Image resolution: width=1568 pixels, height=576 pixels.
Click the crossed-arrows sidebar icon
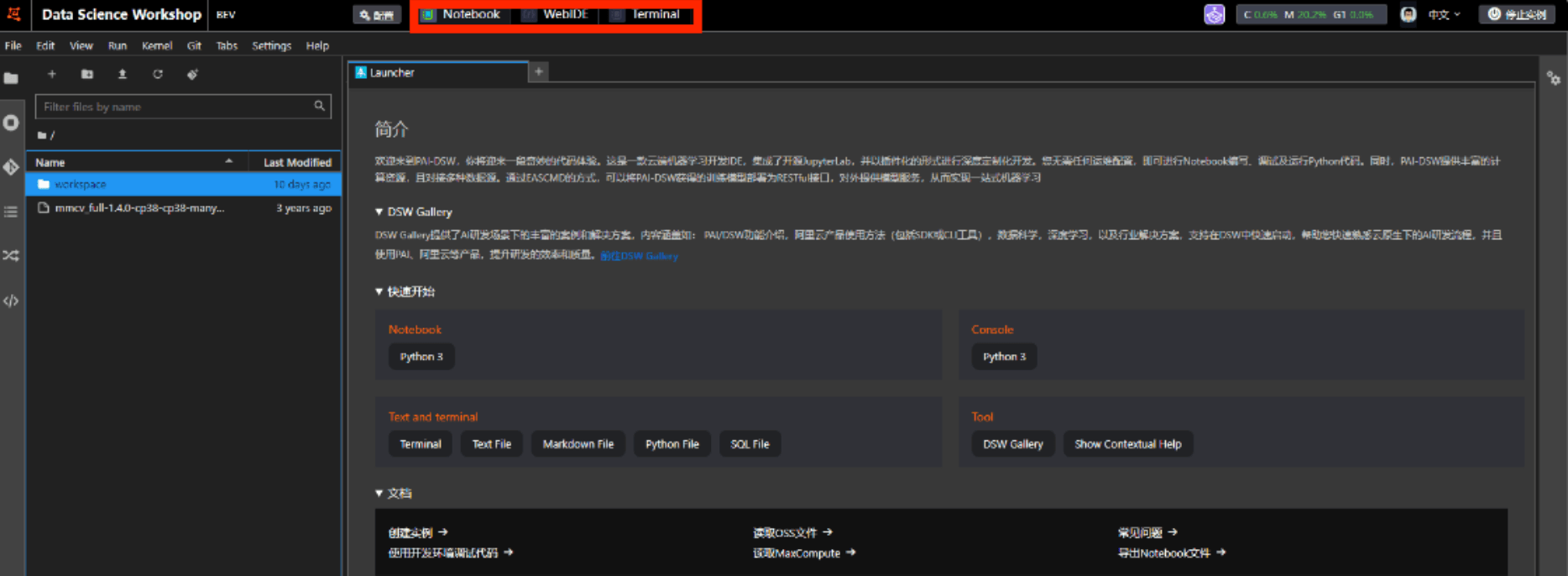click(11, 255)
